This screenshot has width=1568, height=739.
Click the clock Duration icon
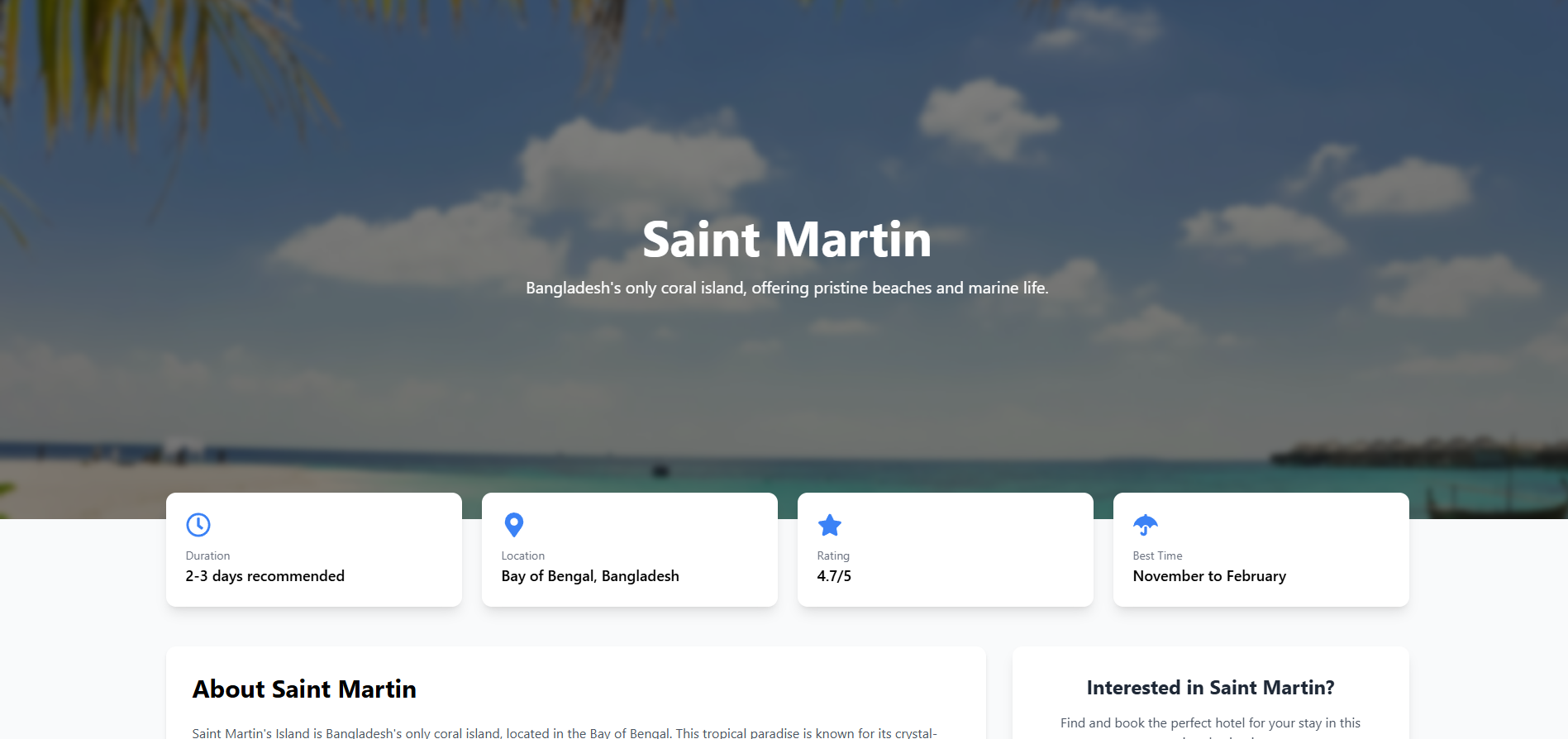tap(198, 525)
